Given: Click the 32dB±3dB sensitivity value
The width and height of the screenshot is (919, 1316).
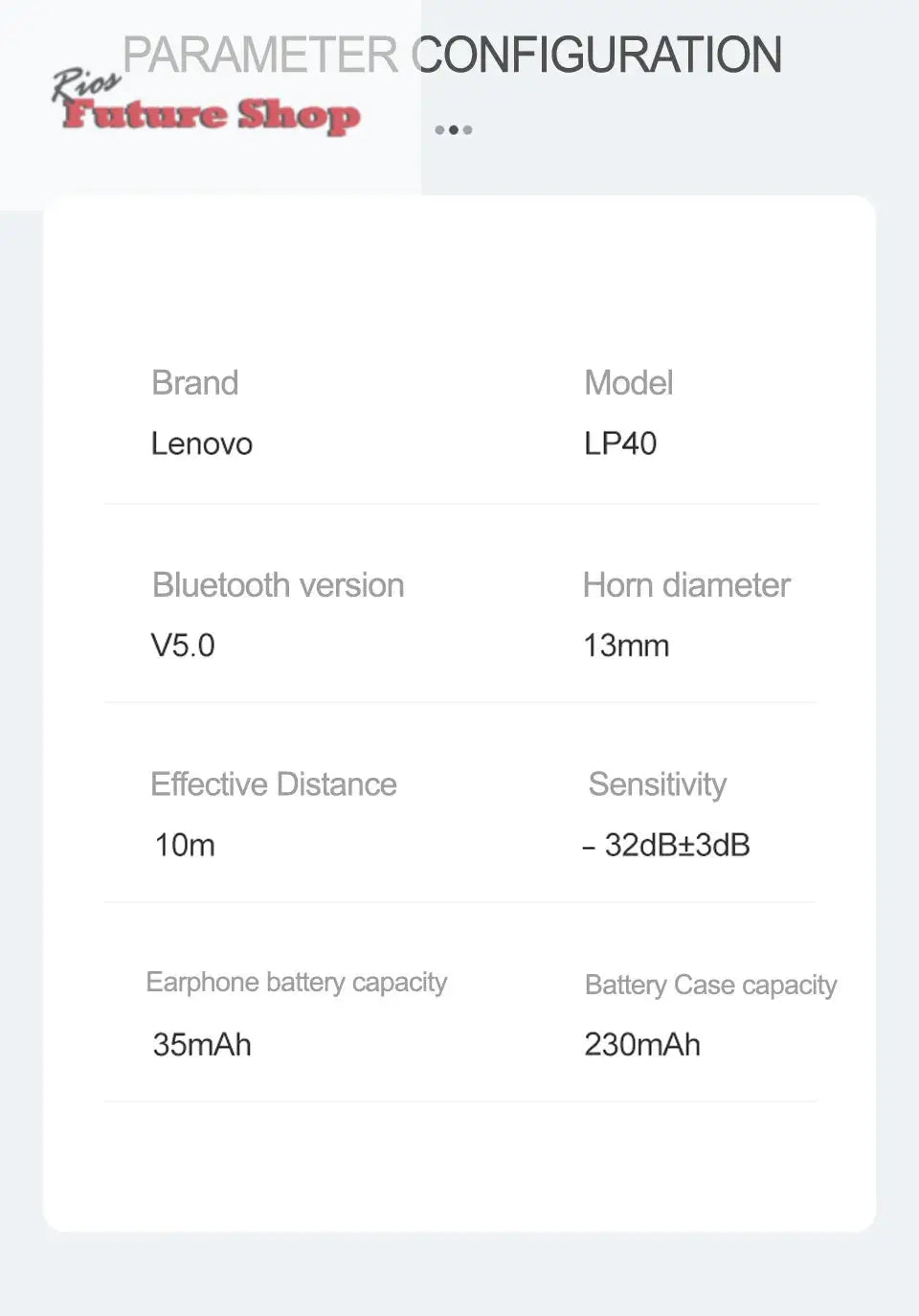Looking at the screenshot, I should (x=667, y=845).
